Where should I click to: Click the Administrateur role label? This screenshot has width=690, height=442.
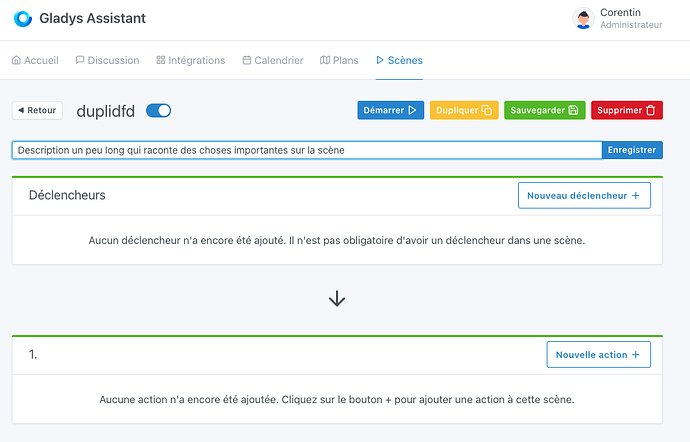631,25
